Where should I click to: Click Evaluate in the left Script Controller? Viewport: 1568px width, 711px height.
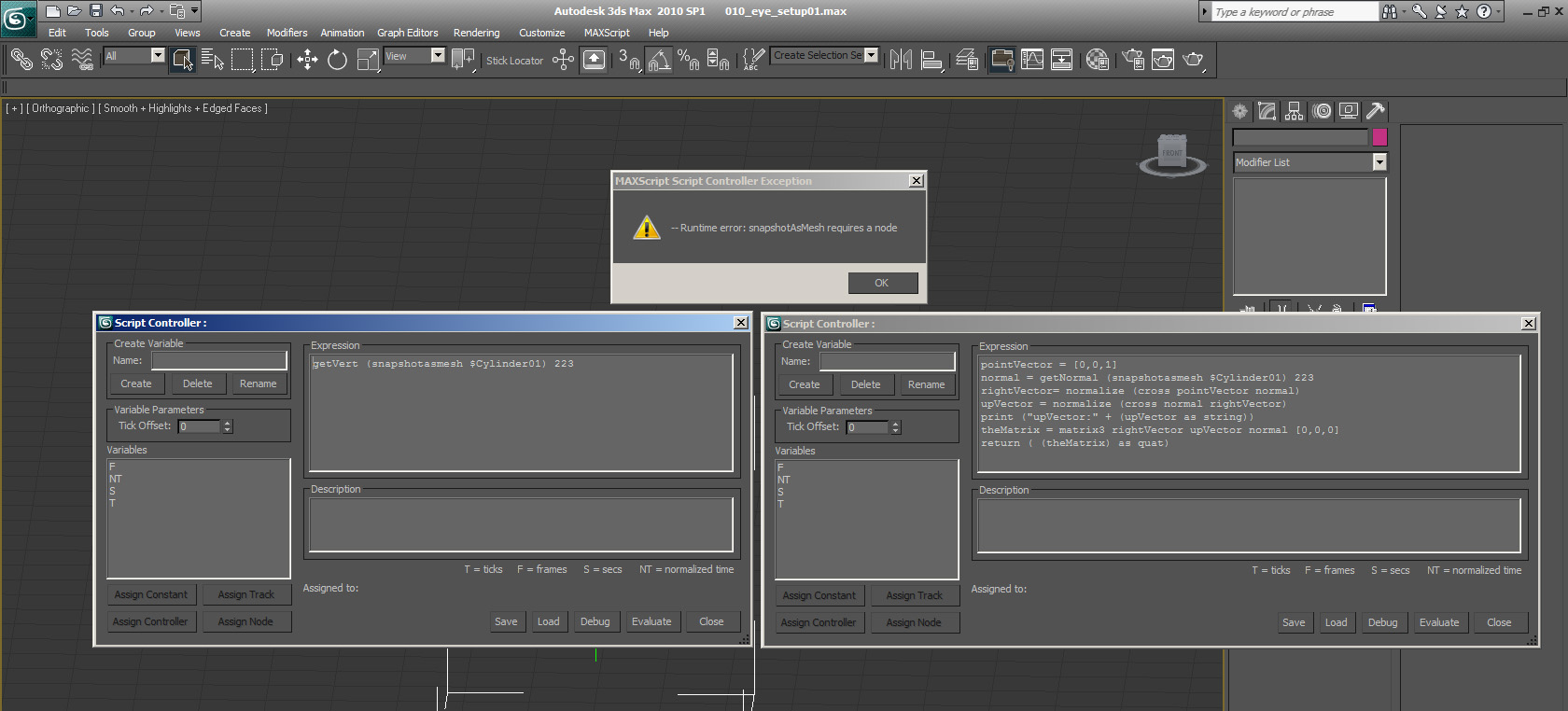[651, 621]
